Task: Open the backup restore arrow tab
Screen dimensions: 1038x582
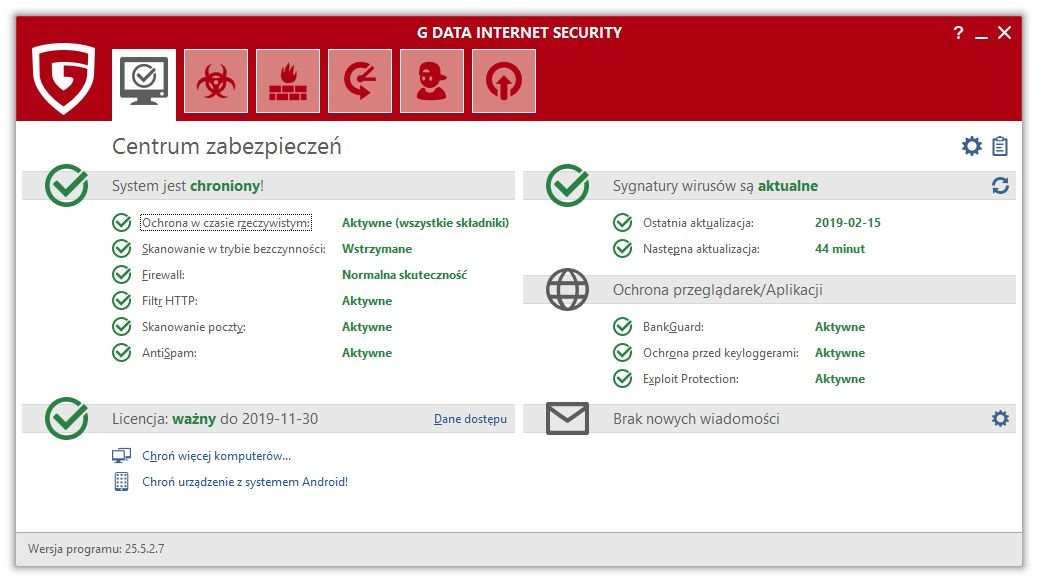Action: [359, 81]
